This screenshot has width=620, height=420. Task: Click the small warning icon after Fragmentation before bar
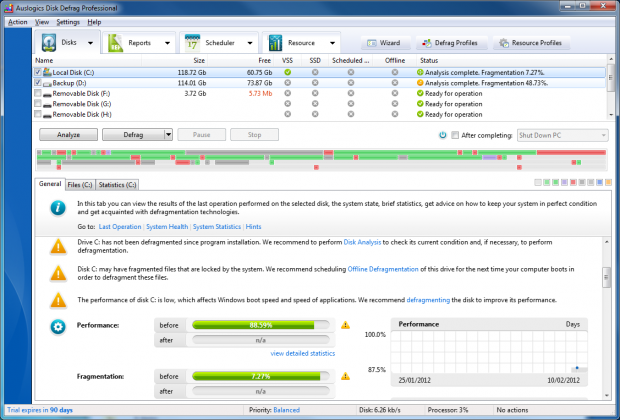[x=345, y=376]
